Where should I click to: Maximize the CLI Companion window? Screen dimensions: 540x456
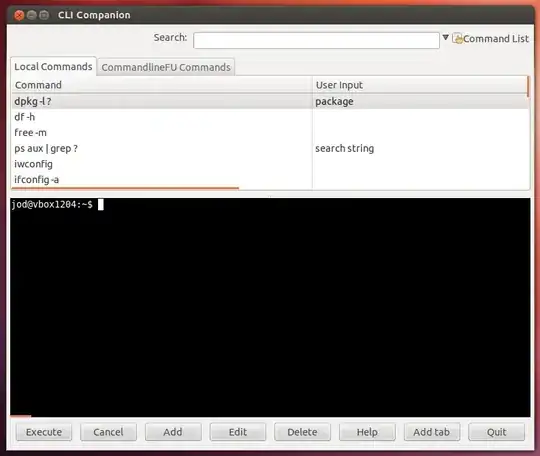(44, 15)
